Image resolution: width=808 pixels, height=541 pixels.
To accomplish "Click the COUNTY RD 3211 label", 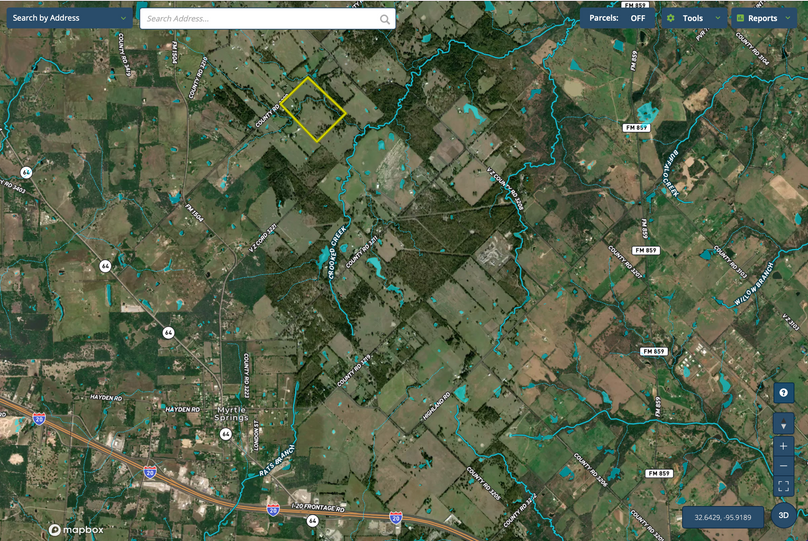I will point(361,252).
